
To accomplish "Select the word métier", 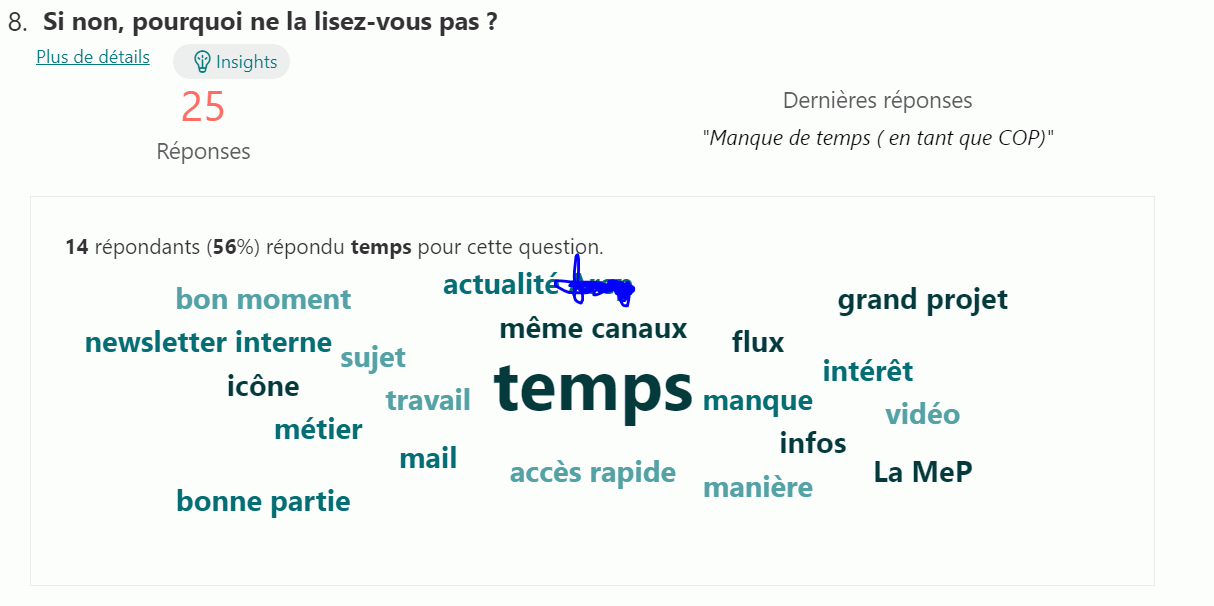I will pos(318,429).
